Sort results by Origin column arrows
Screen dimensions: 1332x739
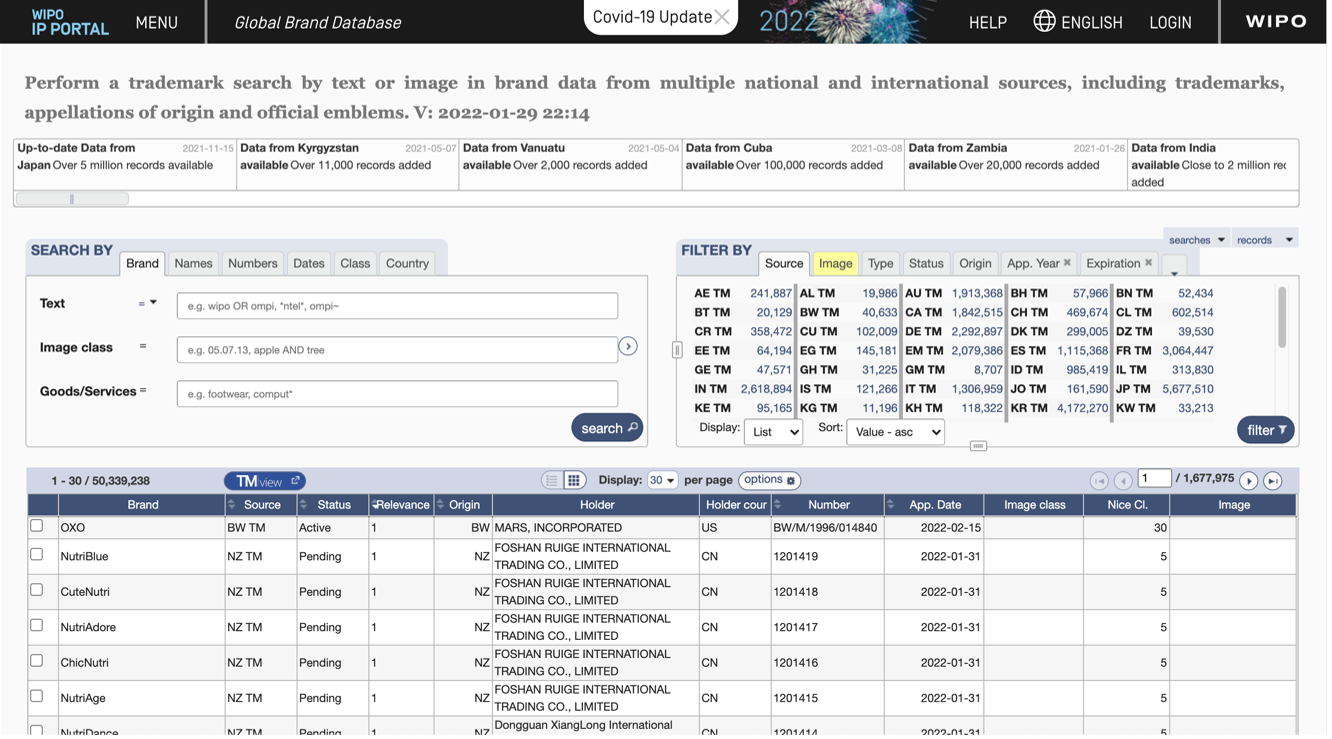[x=442, y=506]
